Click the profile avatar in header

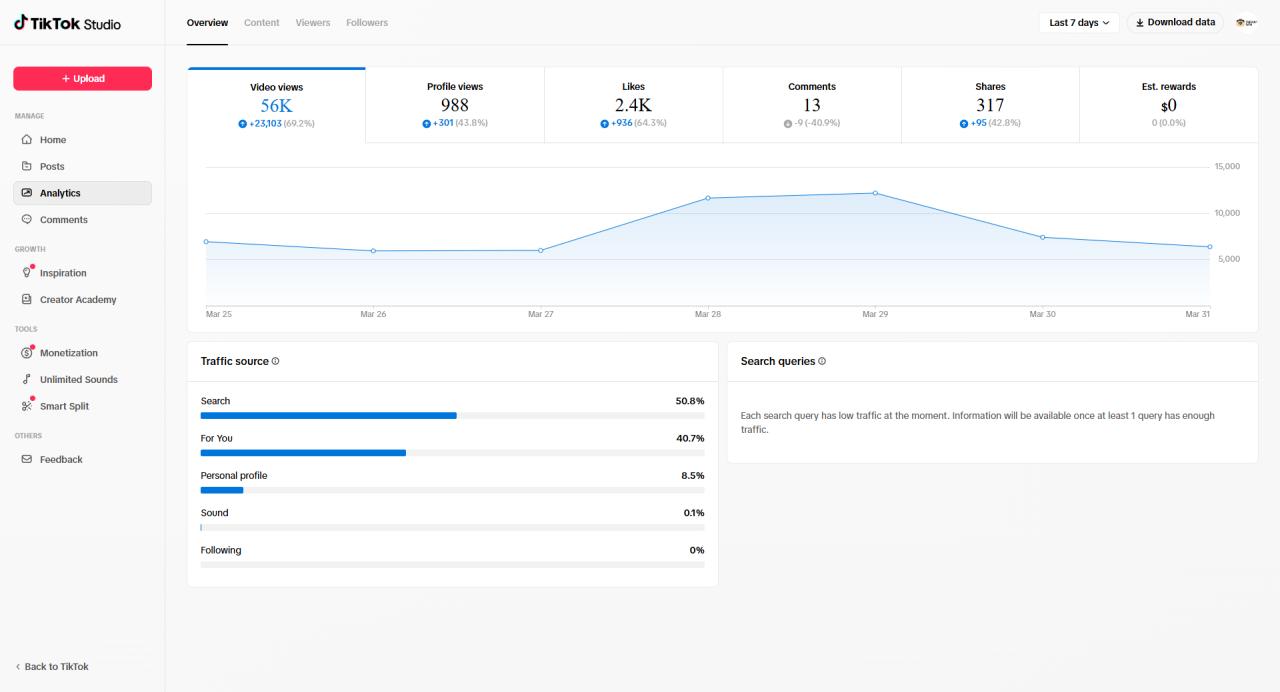[1246, 22]
